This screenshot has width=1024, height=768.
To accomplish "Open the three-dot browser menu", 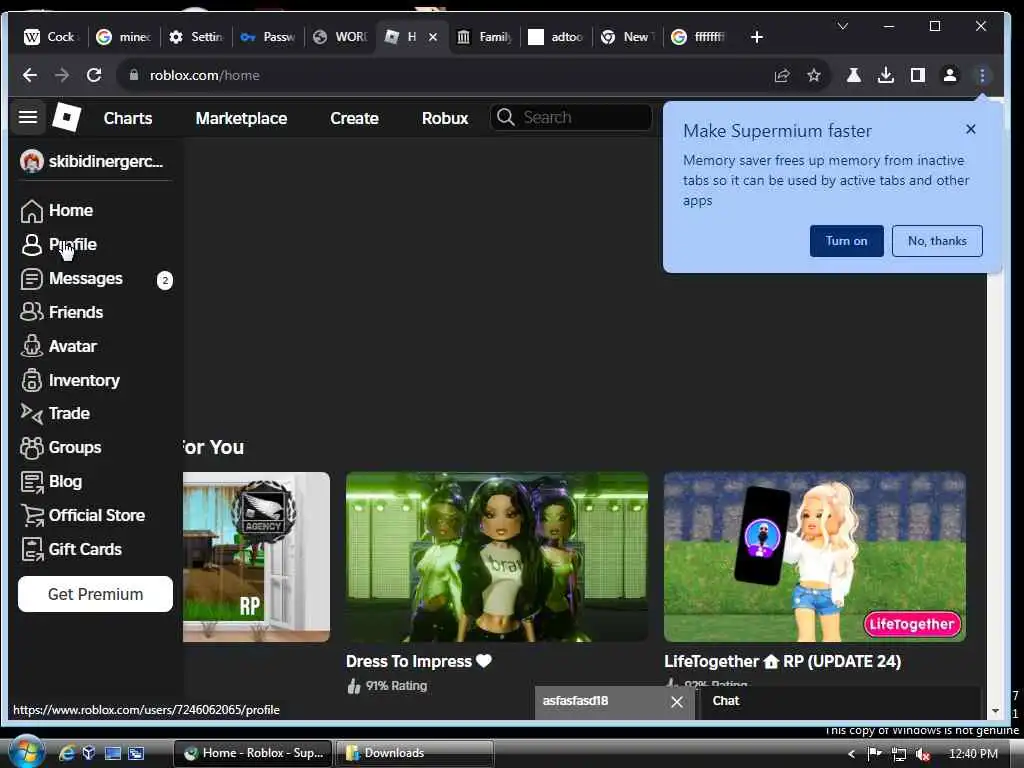I will [x=982, y=75].
